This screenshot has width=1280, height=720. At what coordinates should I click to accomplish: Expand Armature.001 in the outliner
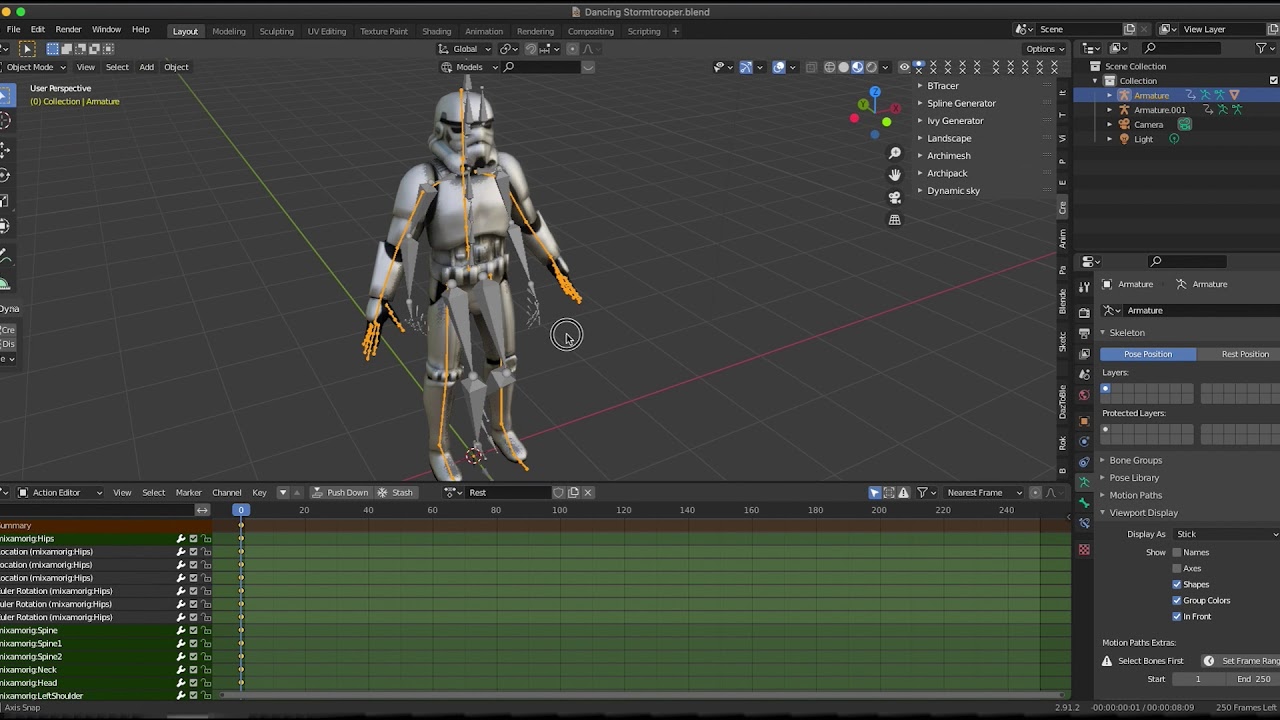(x=1109, y=110)
